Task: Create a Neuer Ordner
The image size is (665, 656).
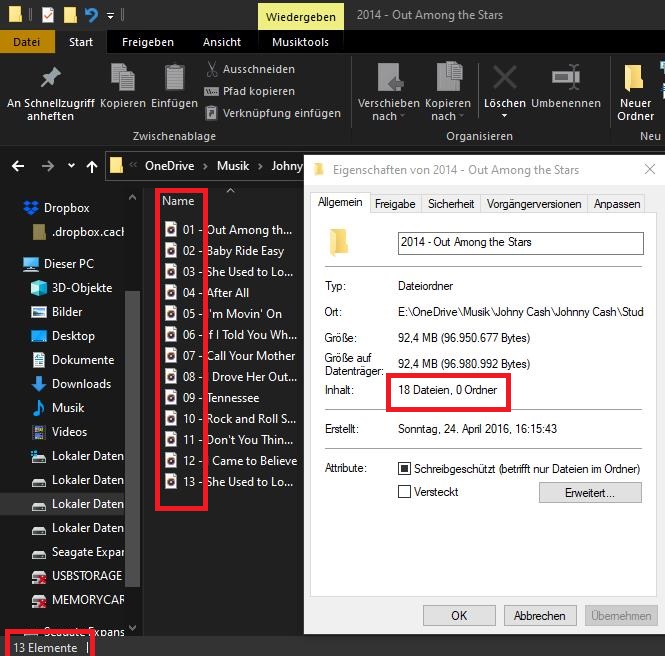Action: click(635, 92)
